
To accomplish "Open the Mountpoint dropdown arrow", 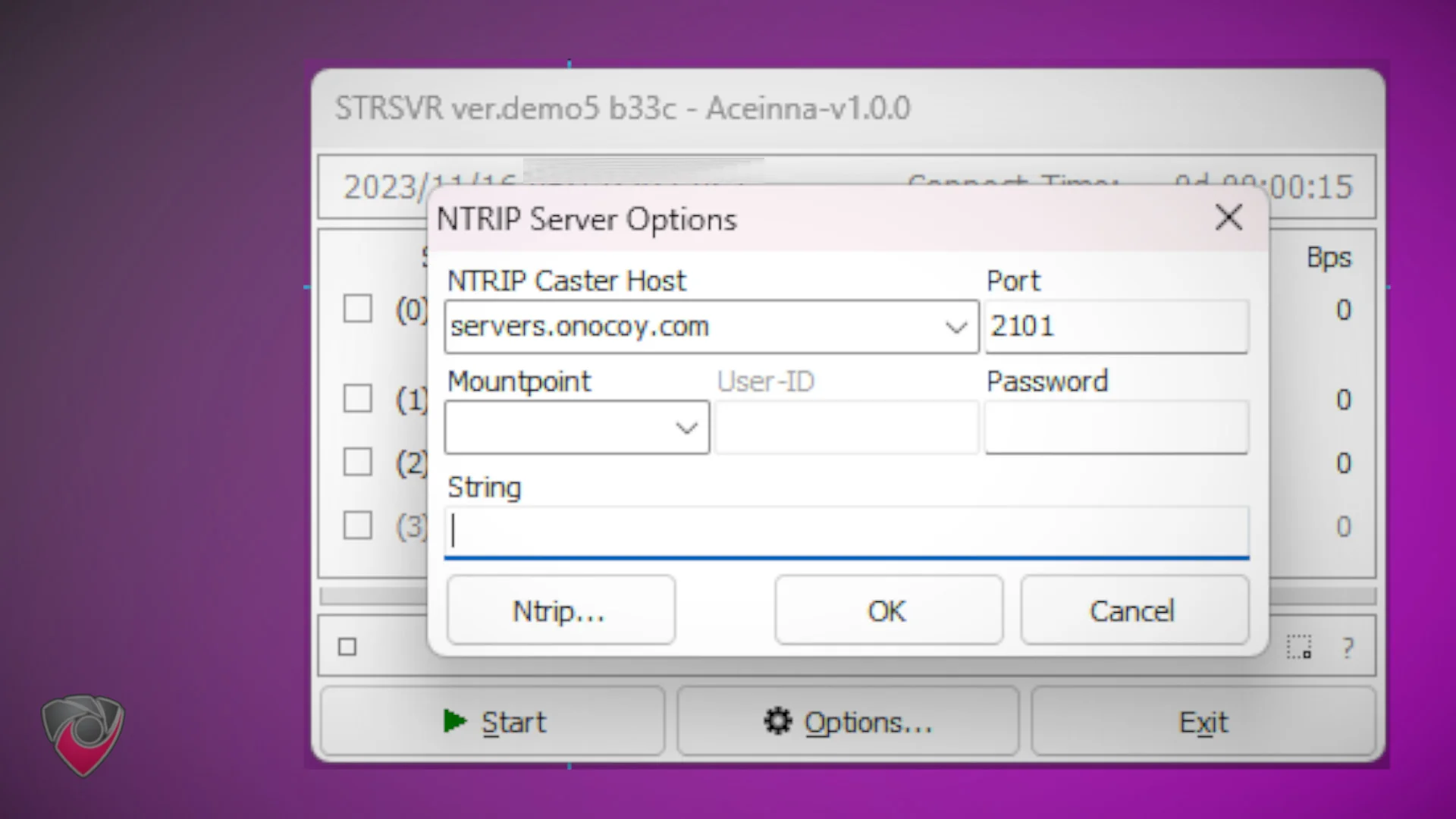I will [x=686, y=428].
